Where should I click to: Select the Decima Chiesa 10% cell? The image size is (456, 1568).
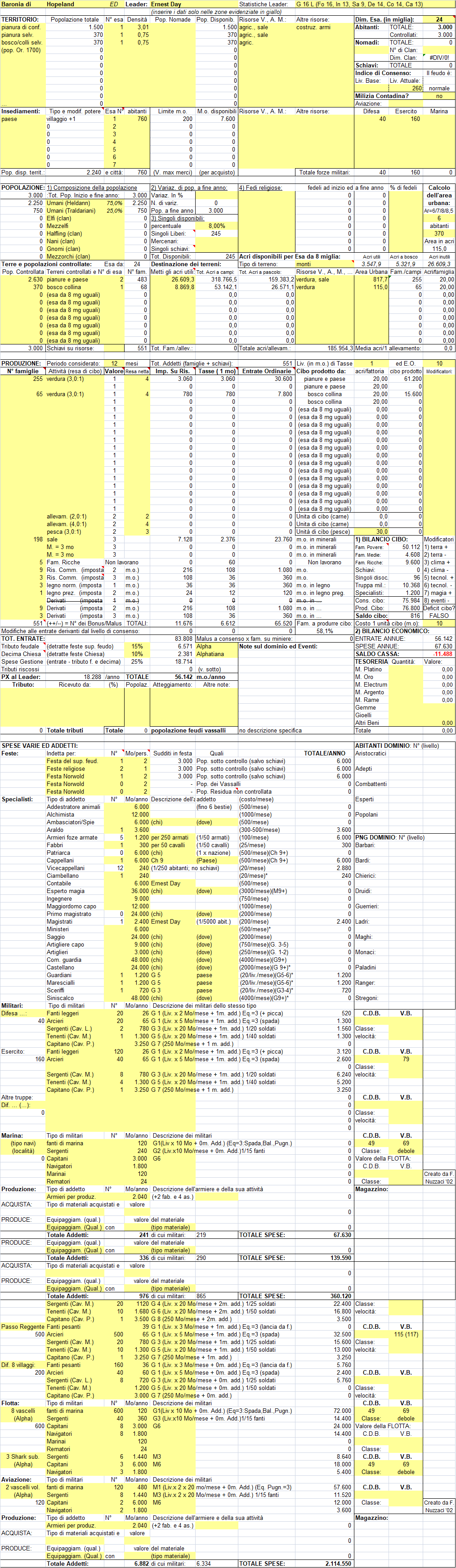coord(137,654)
